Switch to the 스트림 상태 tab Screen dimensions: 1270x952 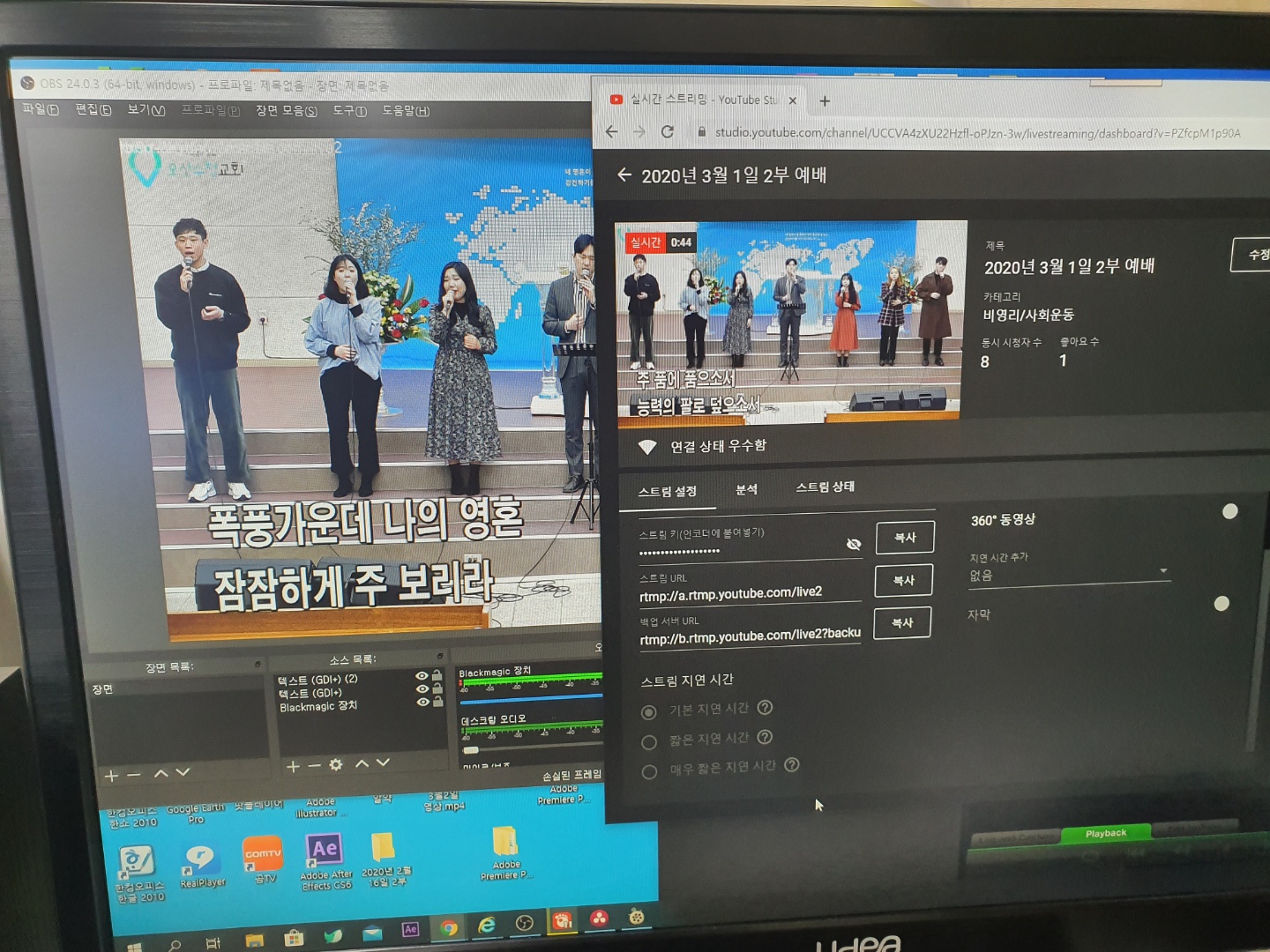825,487
